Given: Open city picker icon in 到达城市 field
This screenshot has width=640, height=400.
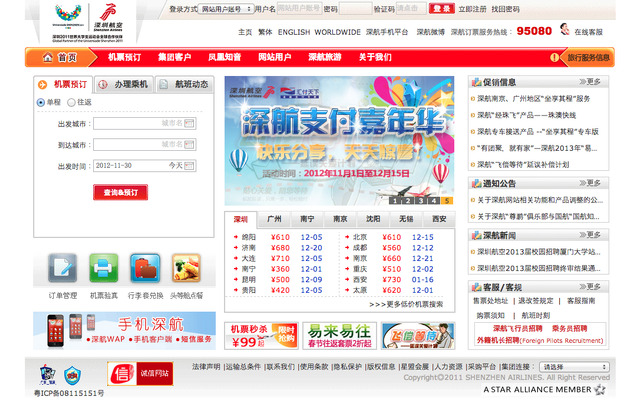Looking at the screenshot, I should pyautogui.click(x=189, y=144).
